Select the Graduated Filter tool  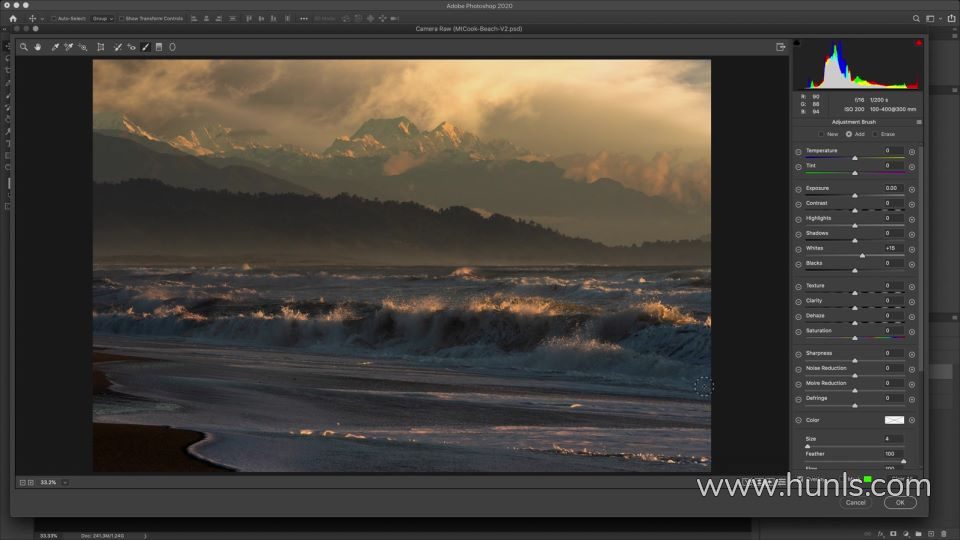159,47
